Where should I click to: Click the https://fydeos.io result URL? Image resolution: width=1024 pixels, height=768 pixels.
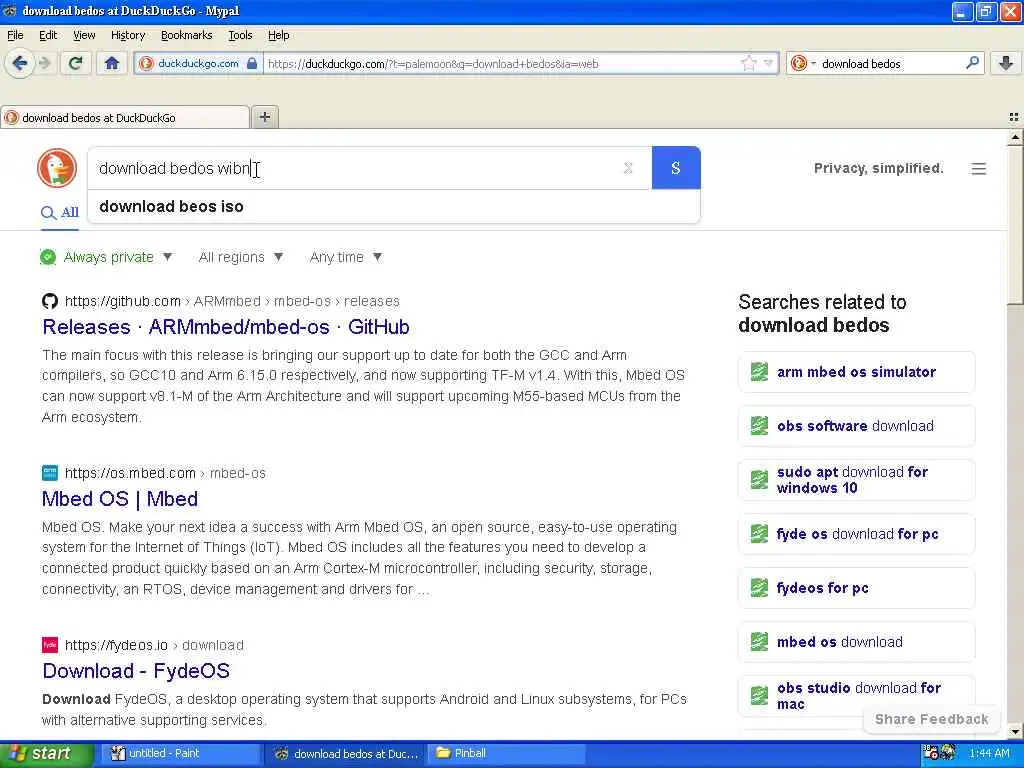(116, 645)
